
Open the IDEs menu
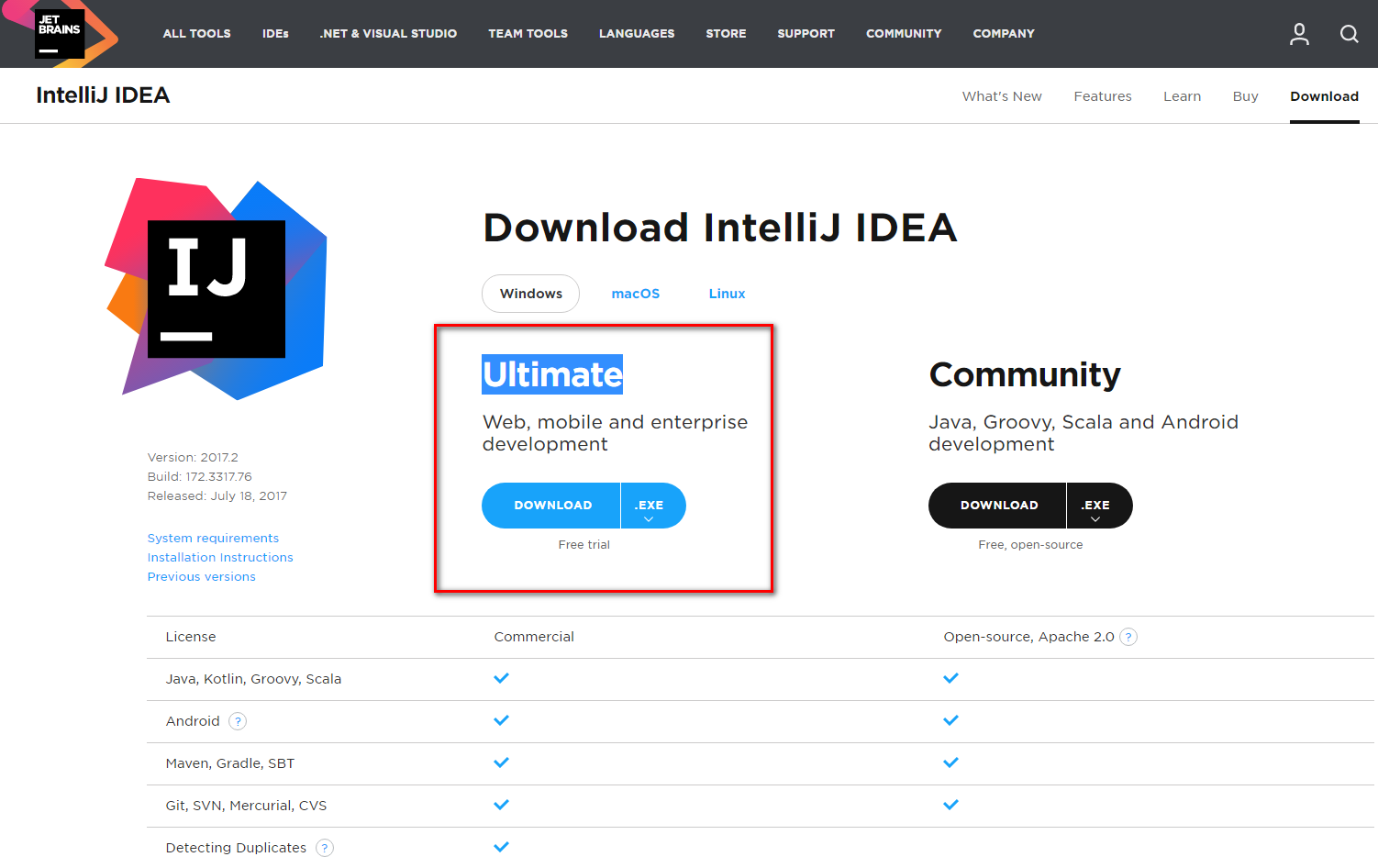pos(275,34)
